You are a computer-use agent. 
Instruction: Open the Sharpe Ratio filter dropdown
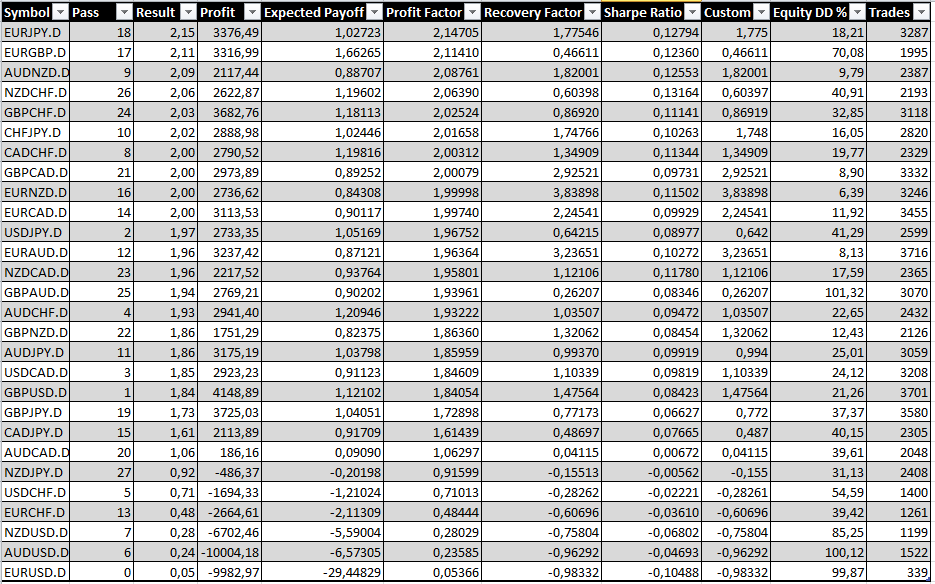pos(692,12)
